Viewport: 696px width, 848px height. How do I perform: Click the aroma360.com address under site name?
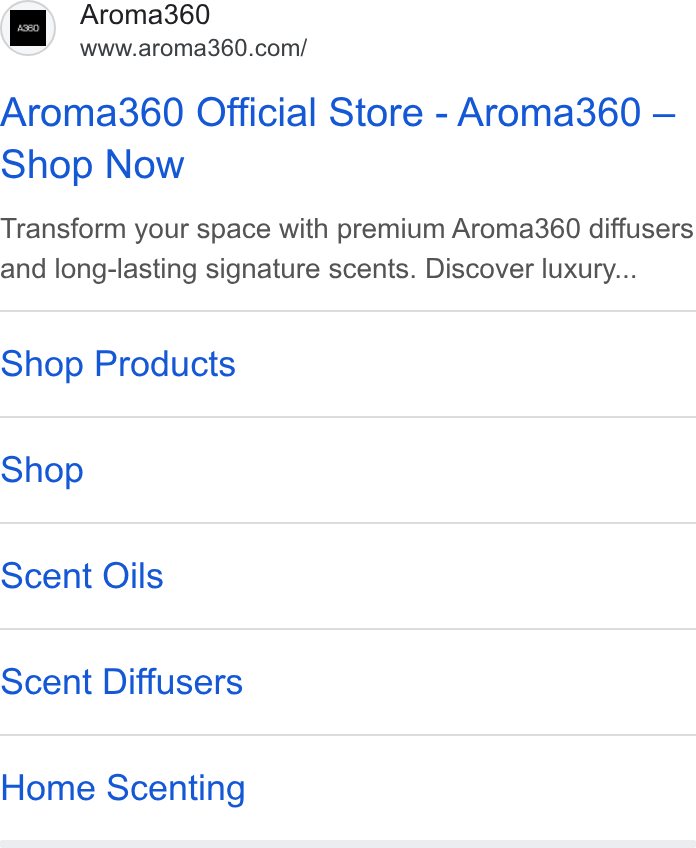click(x=193, y=48)
